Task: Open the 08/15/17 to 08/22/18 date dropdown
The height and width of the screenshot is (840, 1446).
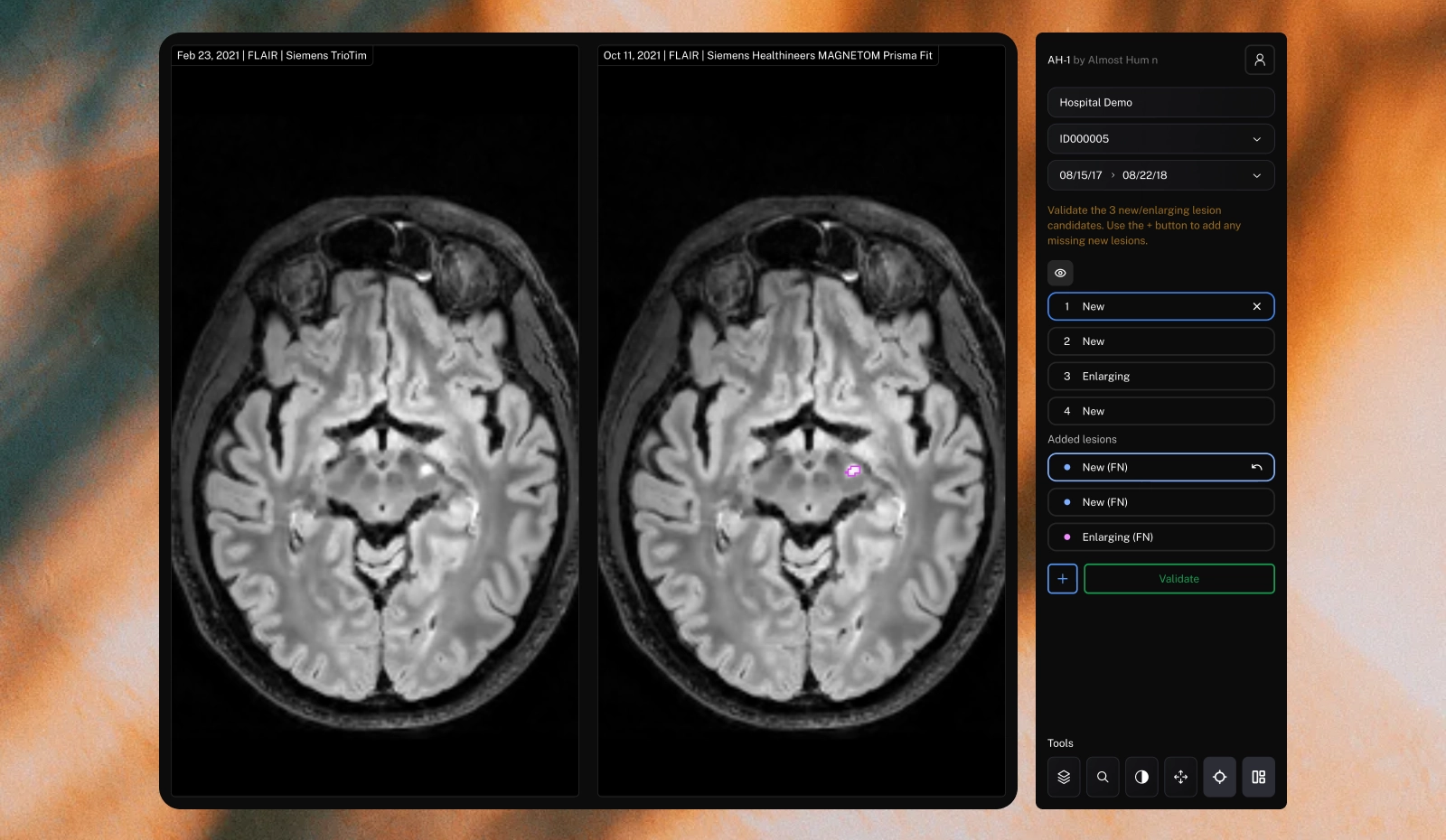Action: click(1161, 175)
